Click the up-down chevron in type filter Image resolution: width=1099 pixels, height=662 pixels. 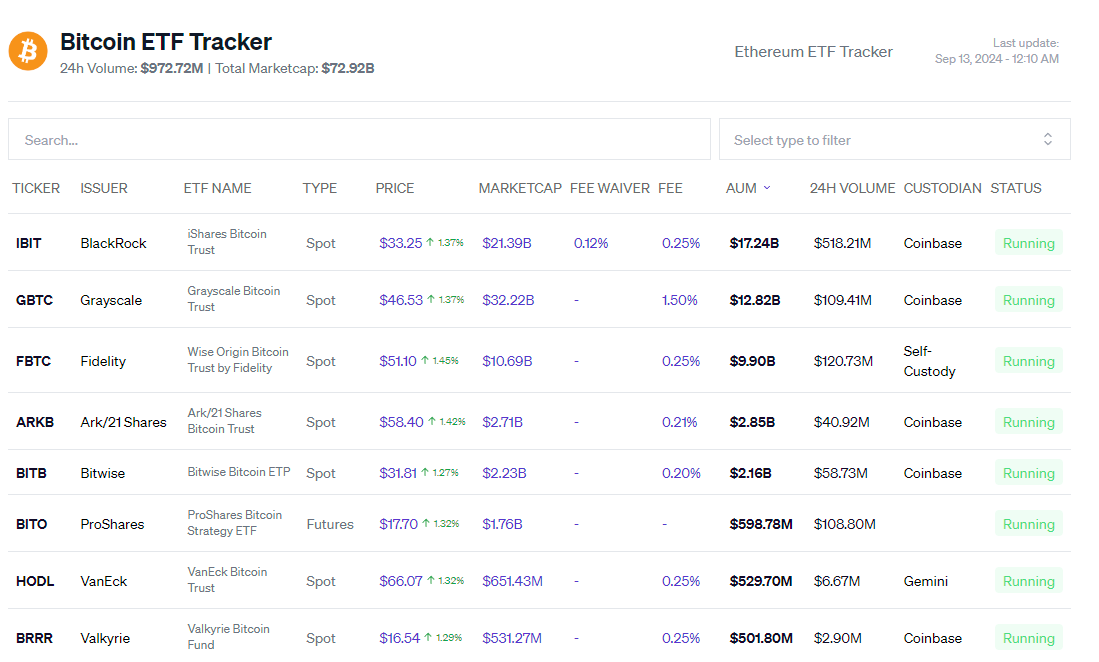[x=1048, y=139]
